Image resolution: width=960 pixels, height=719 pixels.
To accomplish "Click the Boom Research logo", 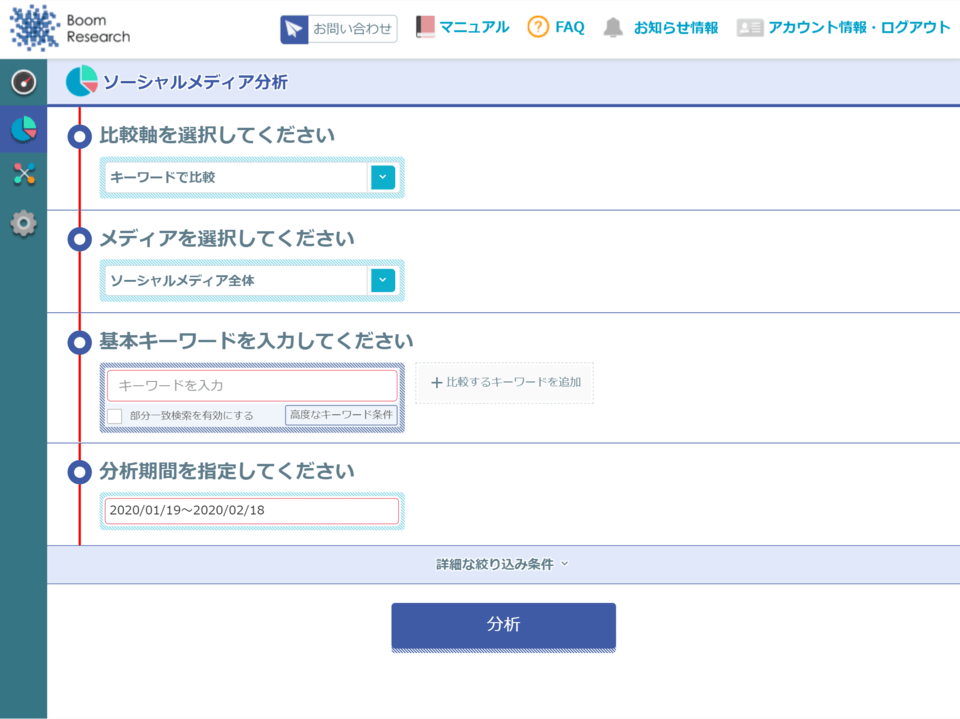I will click(x=70, y=28).
